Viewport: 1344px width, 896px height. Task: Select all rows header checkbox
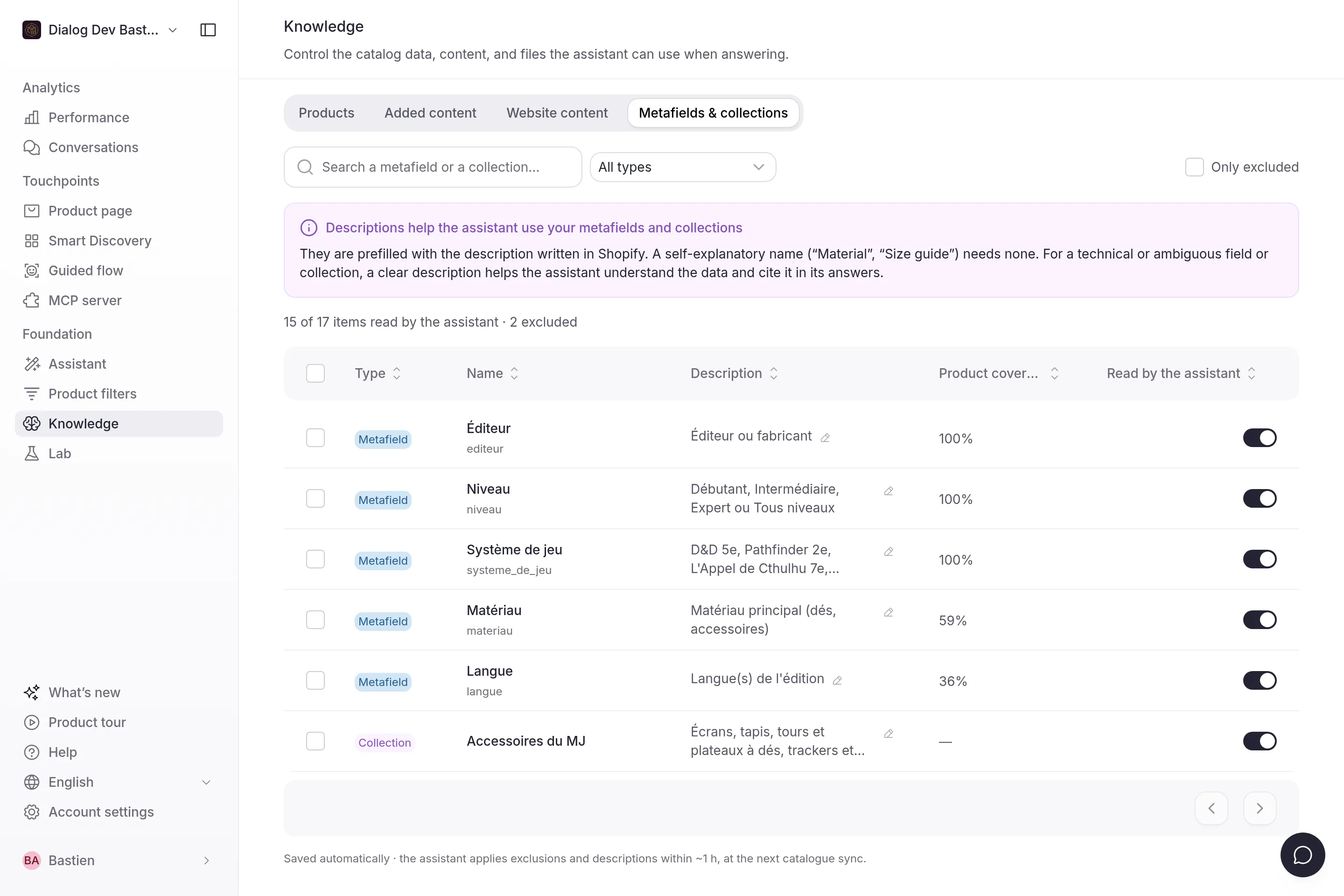tap(315, 373)
